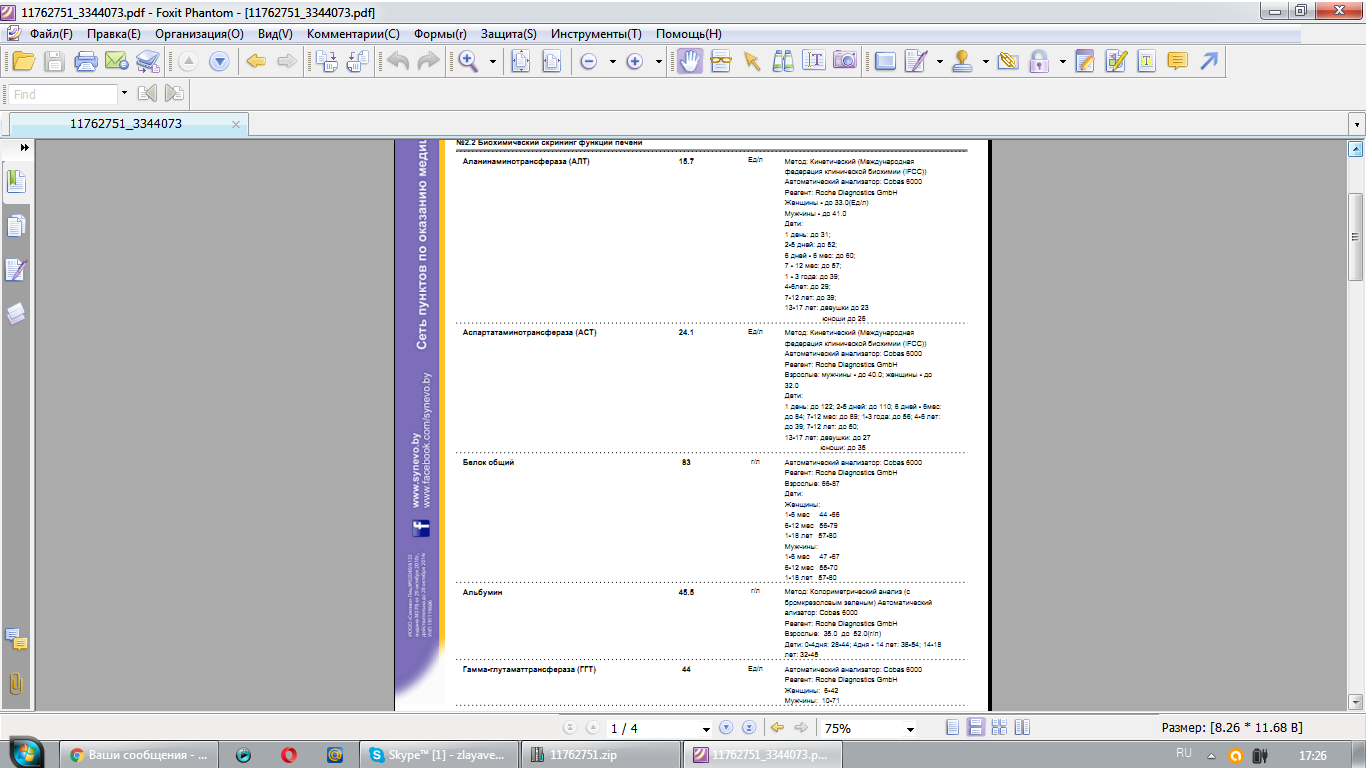The image size is (1366, 768).
Task: Expand the Find box options dropdown
Action: [x=124, y=94]
